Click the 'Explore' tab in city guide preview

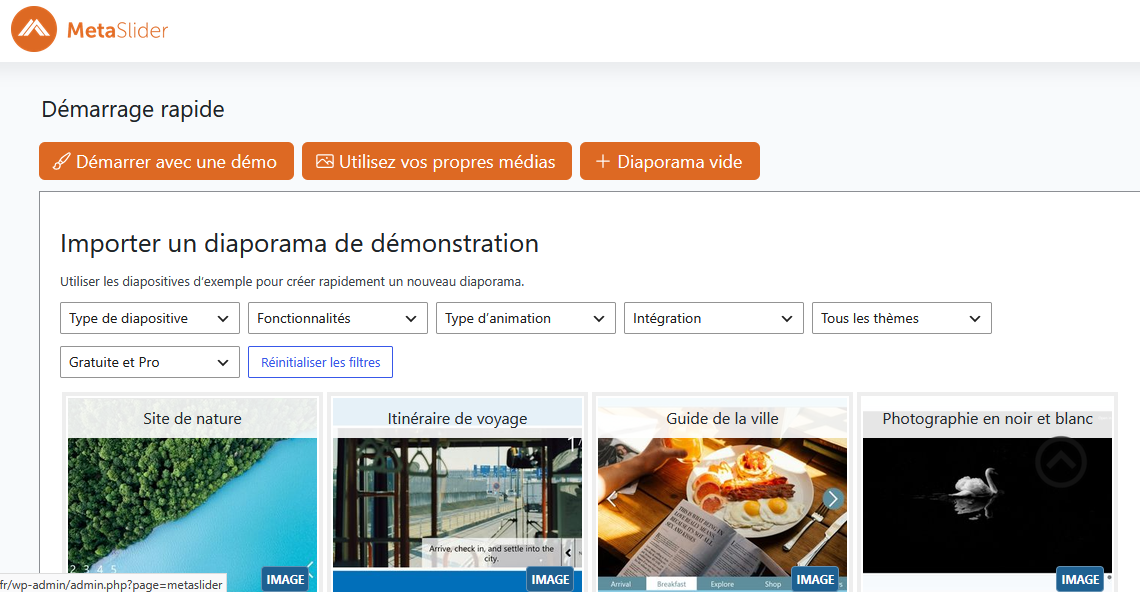click(722, 584)
